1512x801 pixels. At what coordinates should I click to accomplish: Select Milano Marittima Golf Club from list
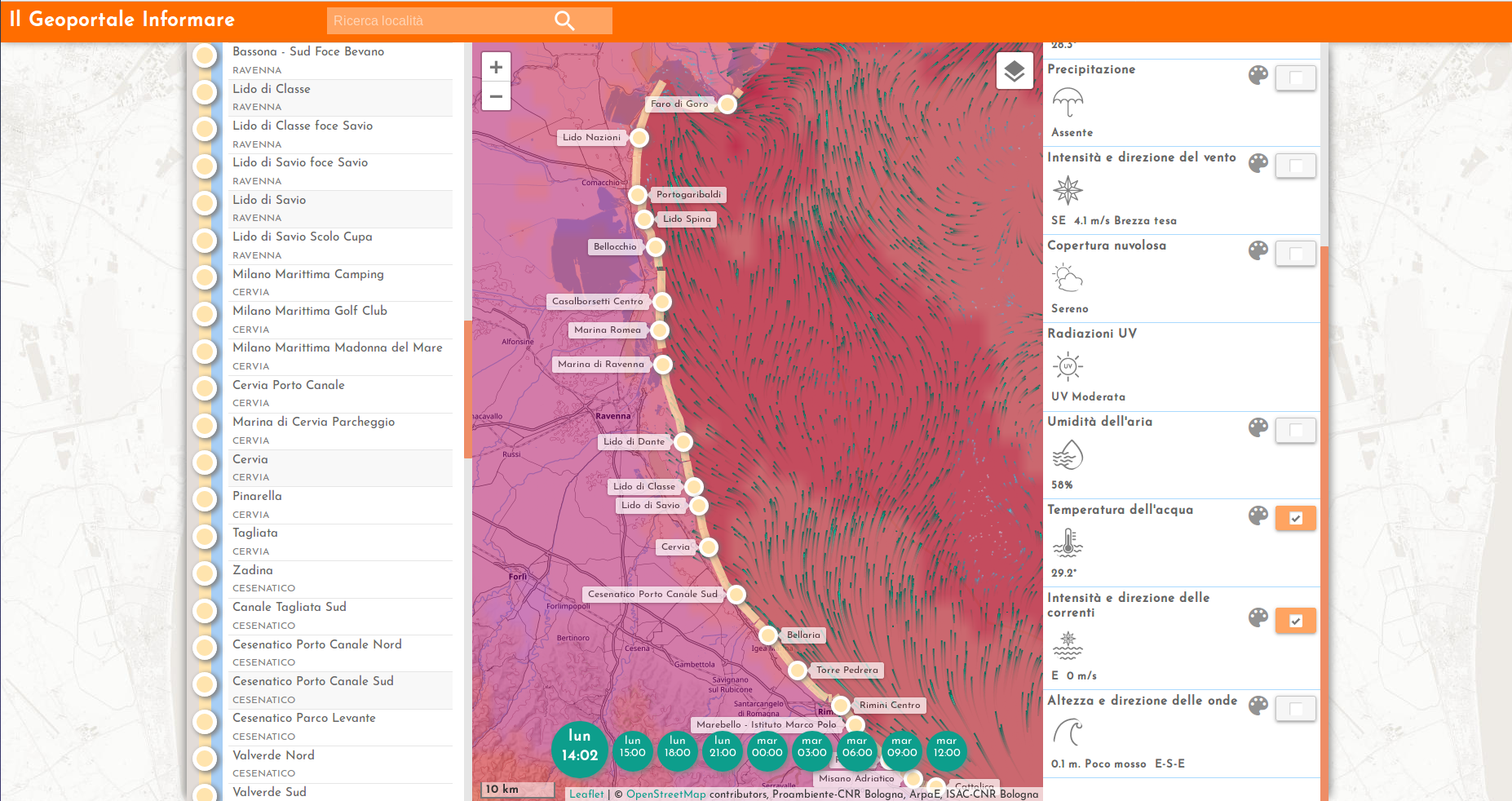tap(310, 312)
